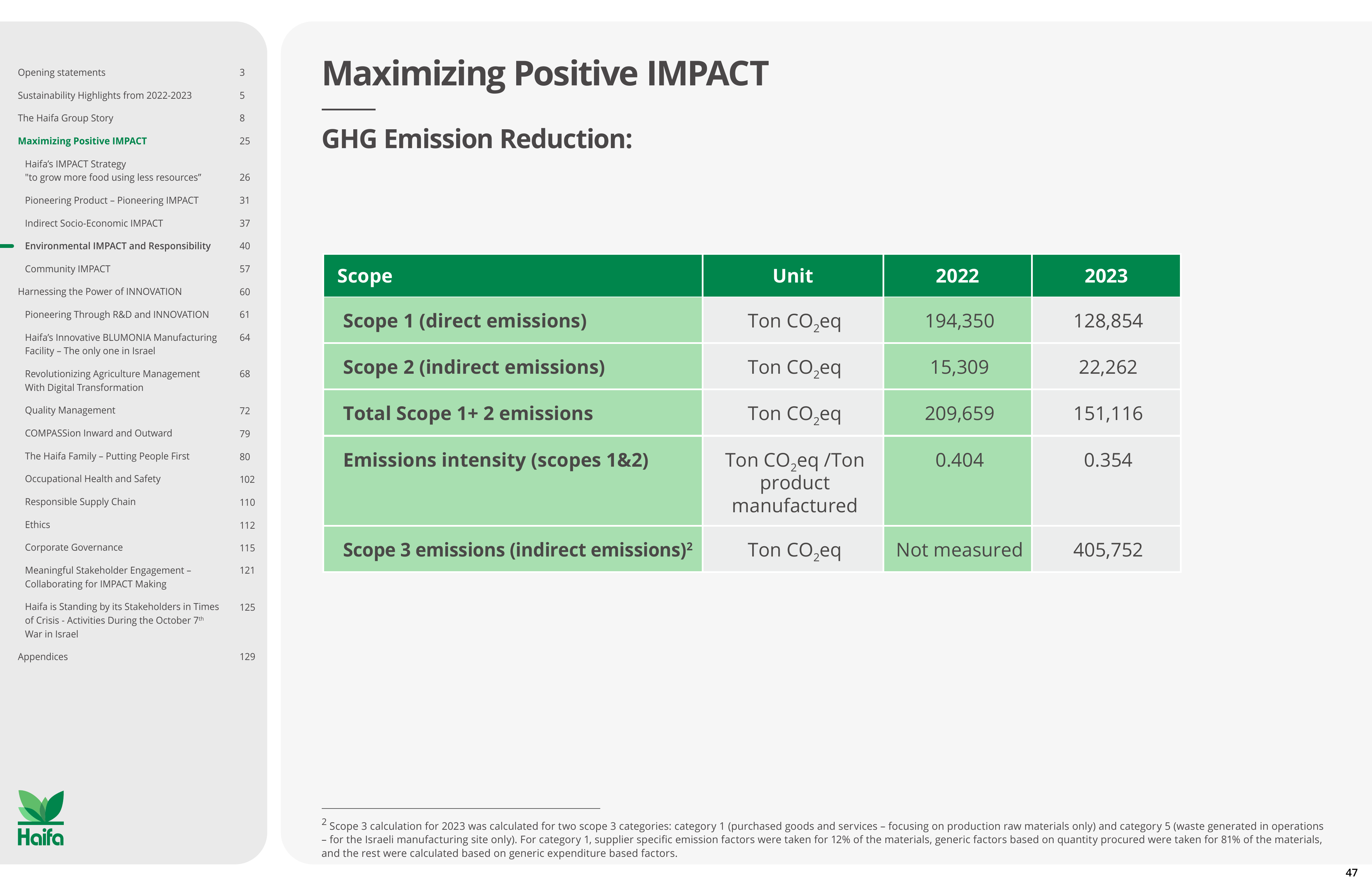Select Emissions intensity (scopes 1&2) label
The height and width of the screenshot is (886, 1372).
click(x=496, y=460)
